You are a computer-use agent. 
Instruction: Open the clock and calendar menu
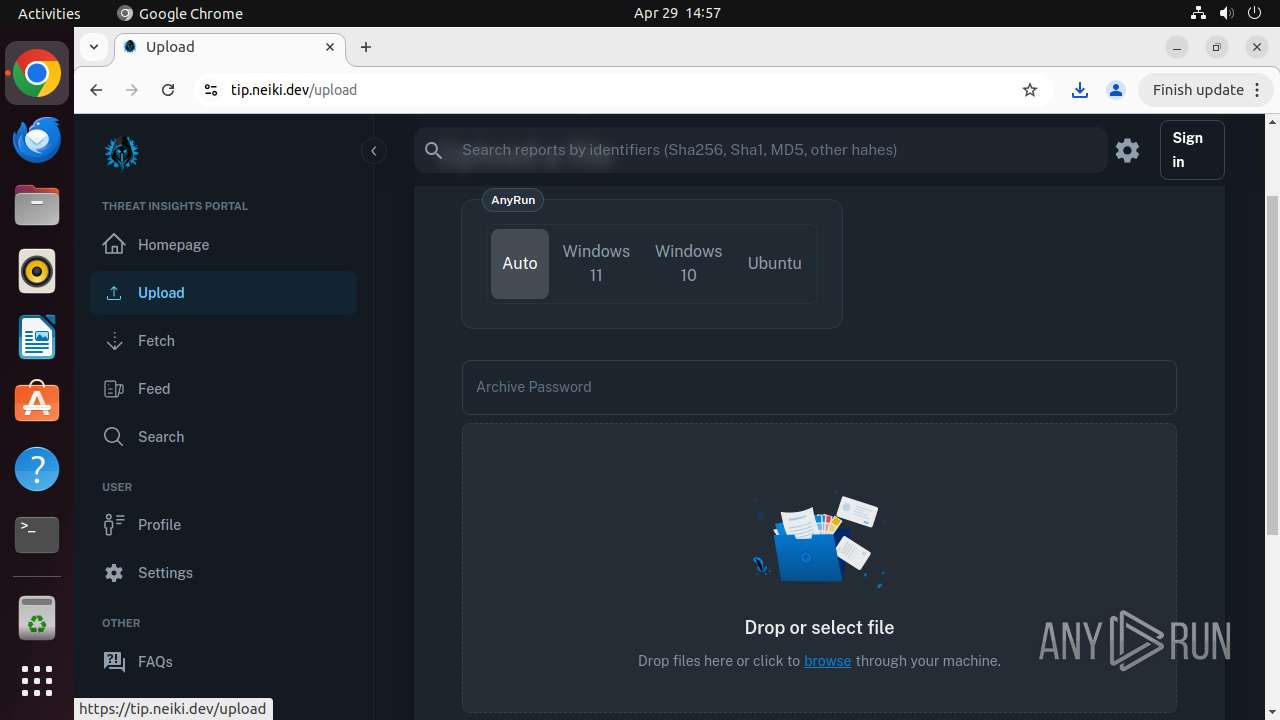pyautogui.click(x=677, y=13)
